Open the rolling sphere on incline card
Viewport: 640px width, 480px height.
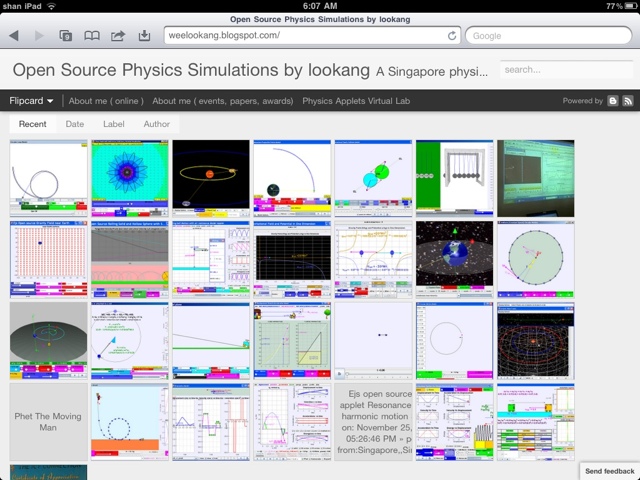130,260
